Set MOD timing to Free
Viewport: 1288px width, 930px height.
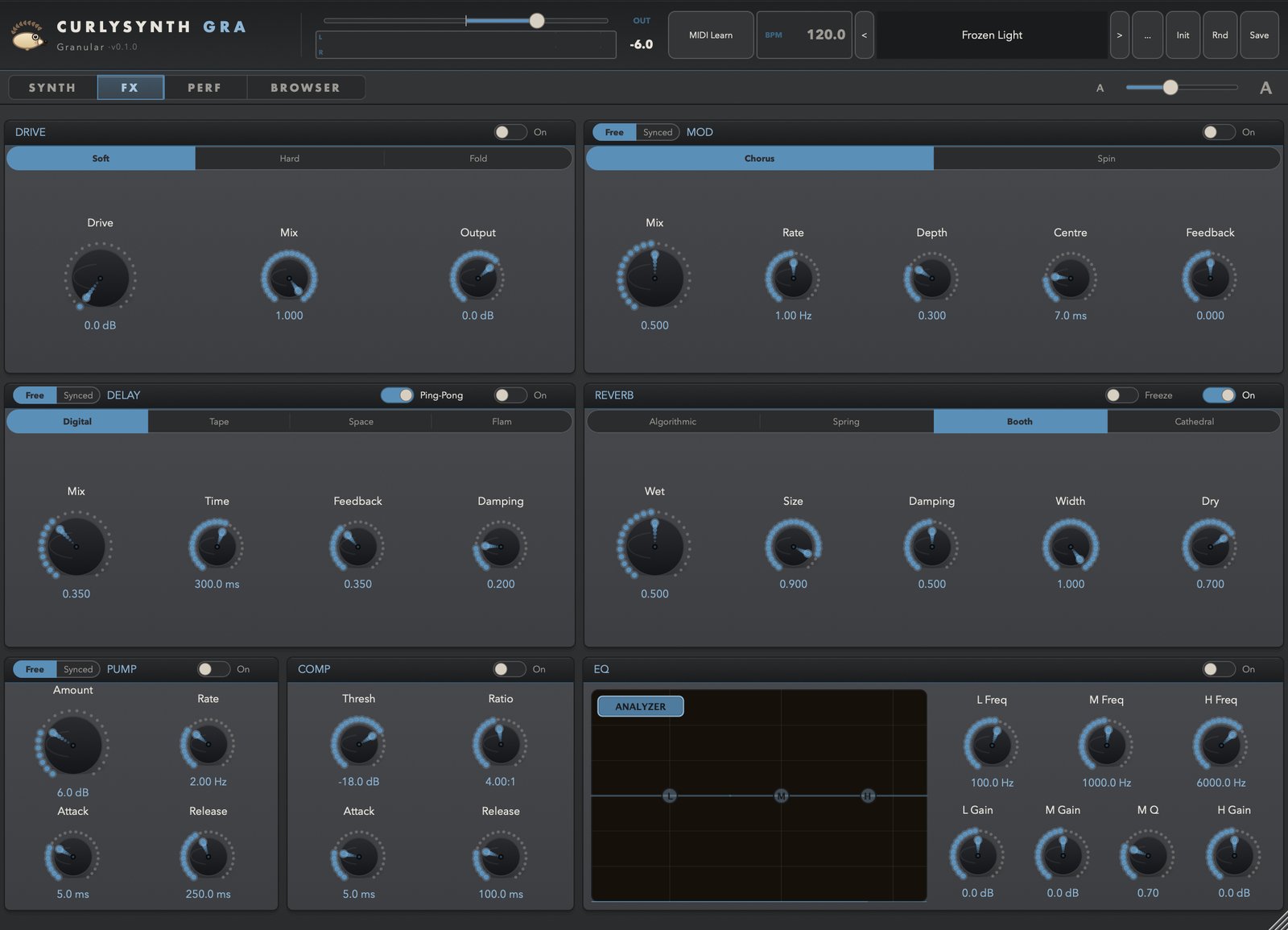click(x=614, y=132)
